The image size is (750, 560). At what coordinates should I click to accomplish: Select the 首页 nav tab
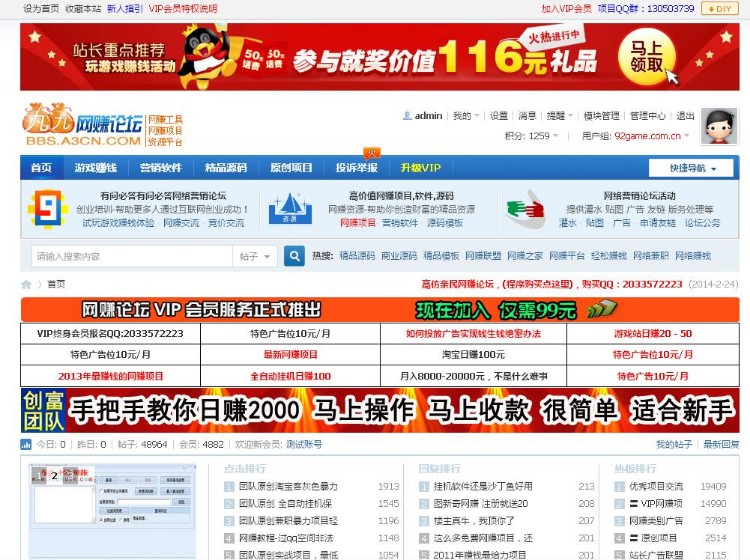(42, 167)
